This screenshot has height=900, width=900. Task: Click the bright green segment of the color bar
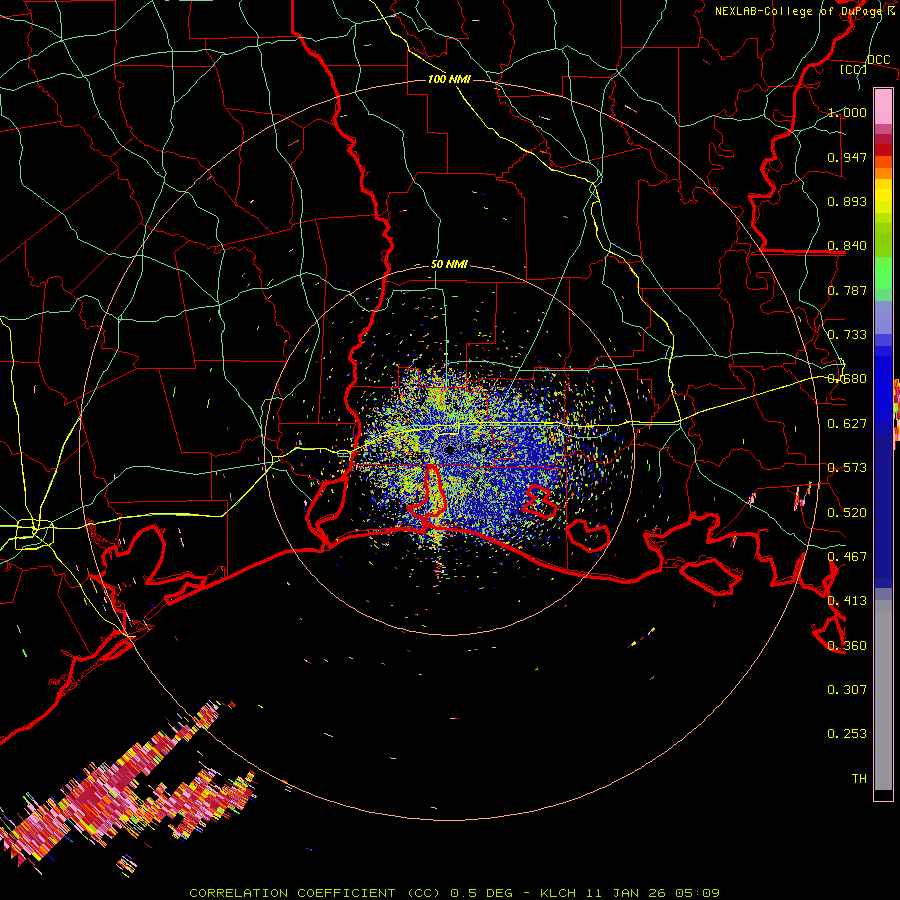(x=883, y=273)
